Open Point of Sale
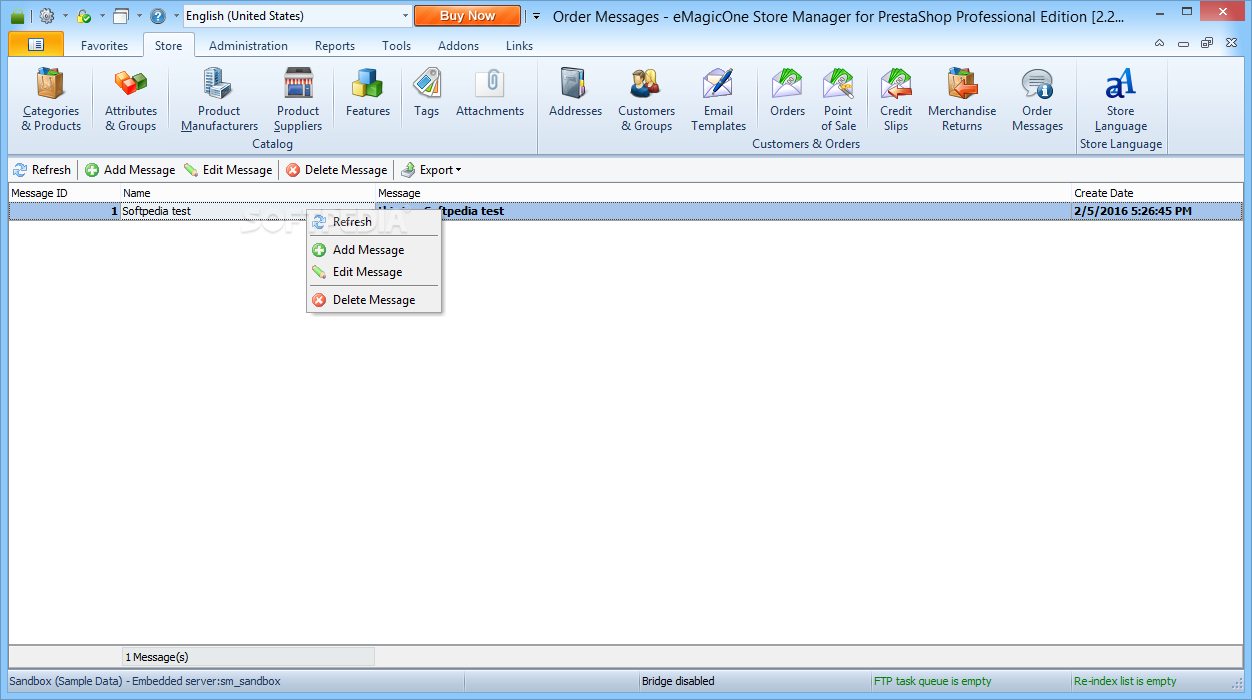Viewport: 1252px width, 700px height. click(x=838, y=100)
